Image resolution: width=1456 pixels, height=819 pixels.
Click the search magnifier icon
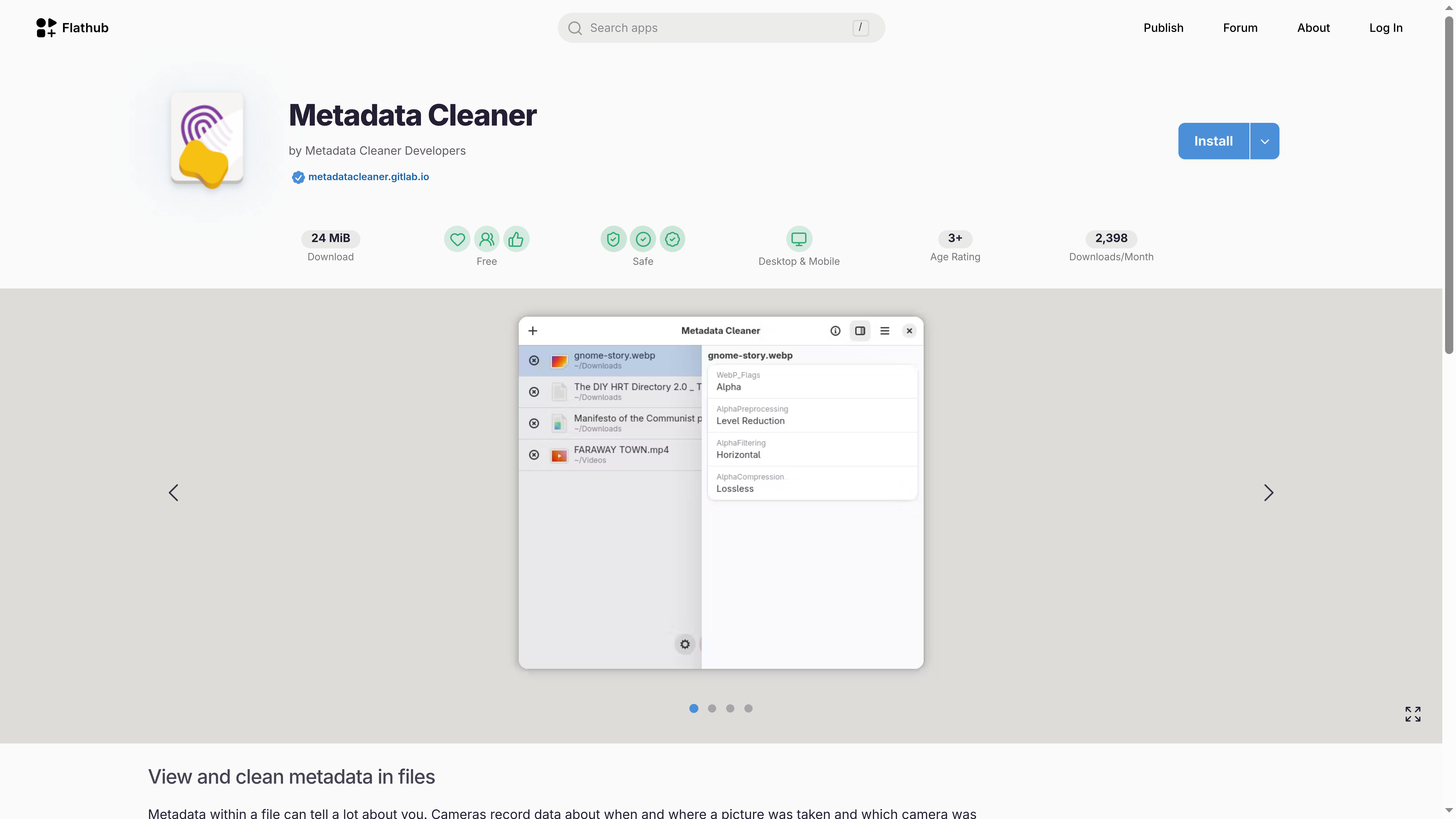tap(575, 28)
